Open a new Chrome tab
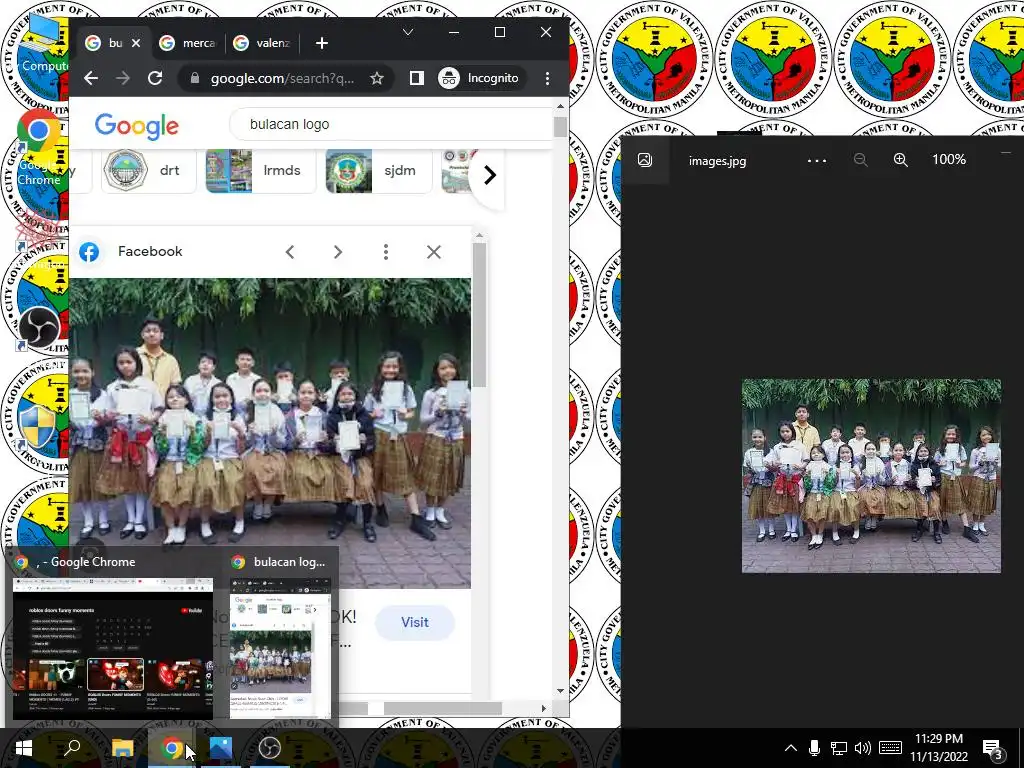Viewport: 1024px width, 768px height. pos(321,43)
